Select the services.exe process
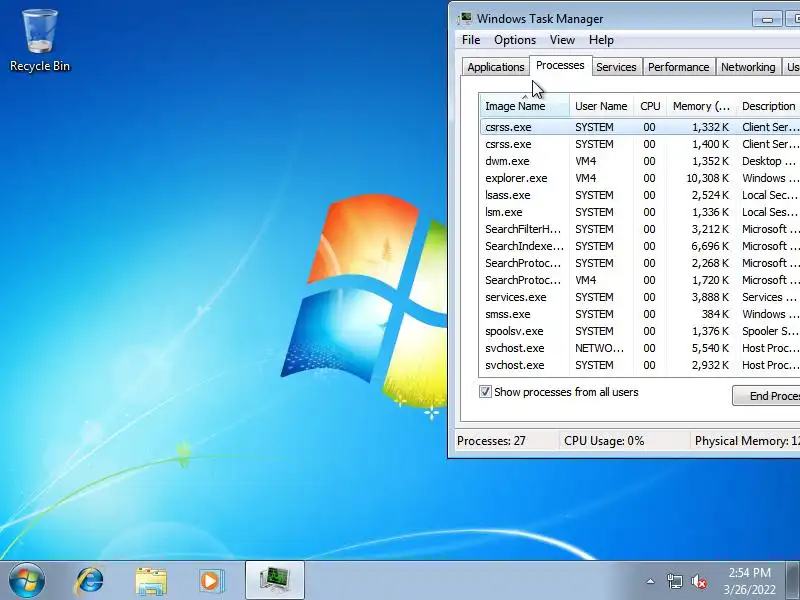800x600 pixels. [x=640, y=297]
